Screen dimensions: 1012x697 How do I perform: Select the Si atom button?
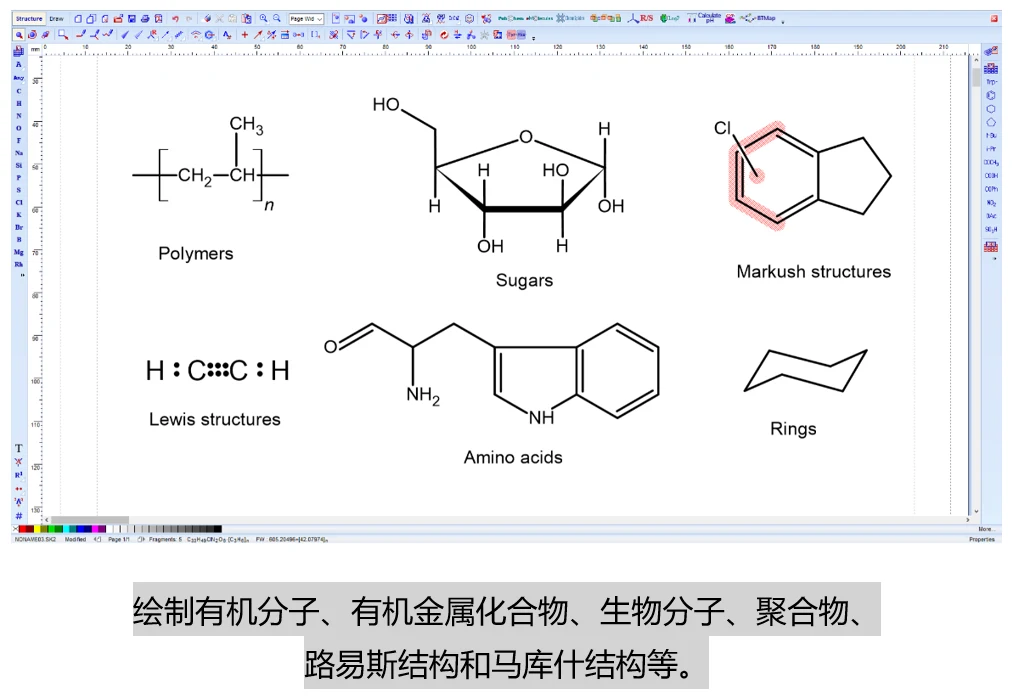pos(19,165)
